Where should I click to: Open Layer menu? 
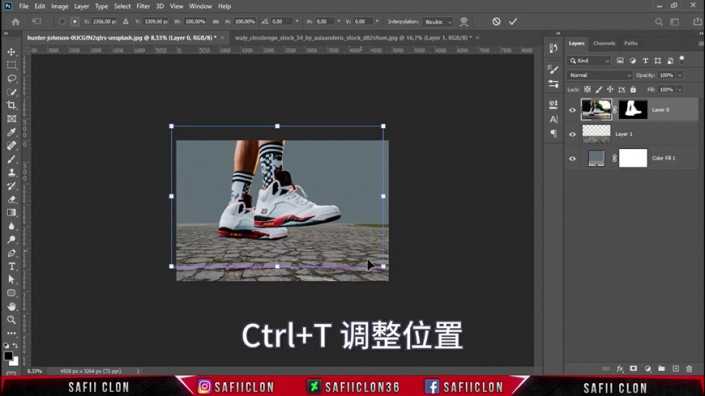coord(81,6)
